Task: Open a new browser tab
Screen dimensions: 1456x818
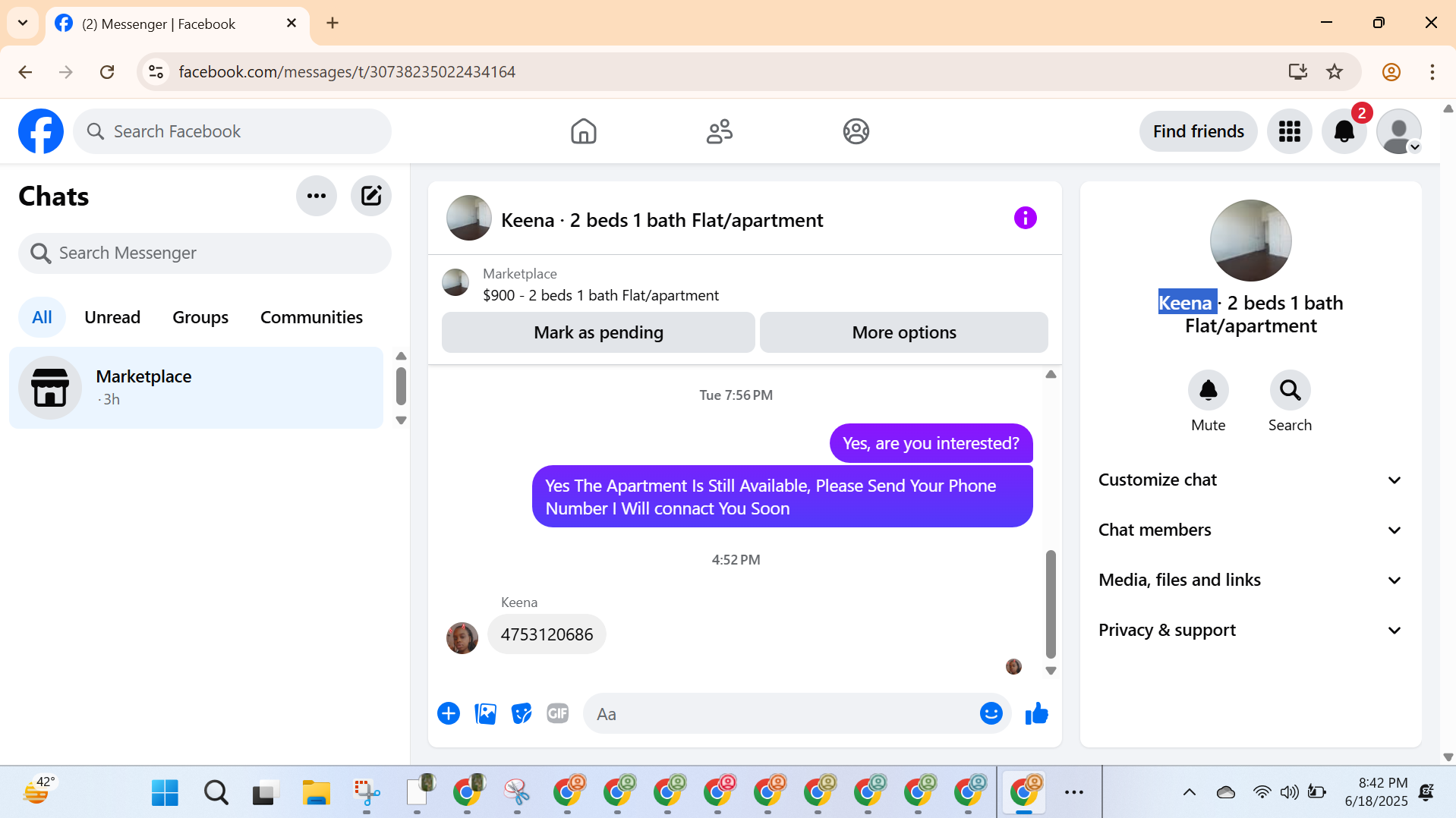Action: coord(332,23)
